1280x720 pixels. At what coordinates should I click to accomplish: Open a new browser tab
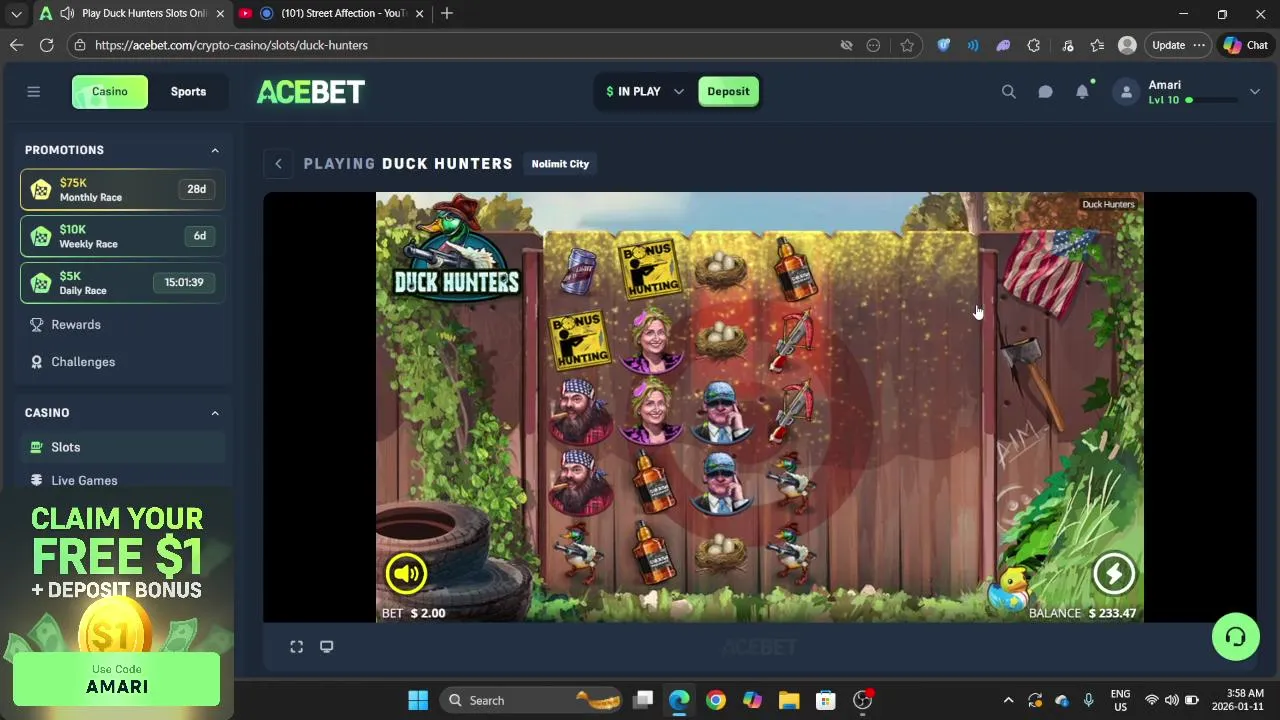(447, 14)
